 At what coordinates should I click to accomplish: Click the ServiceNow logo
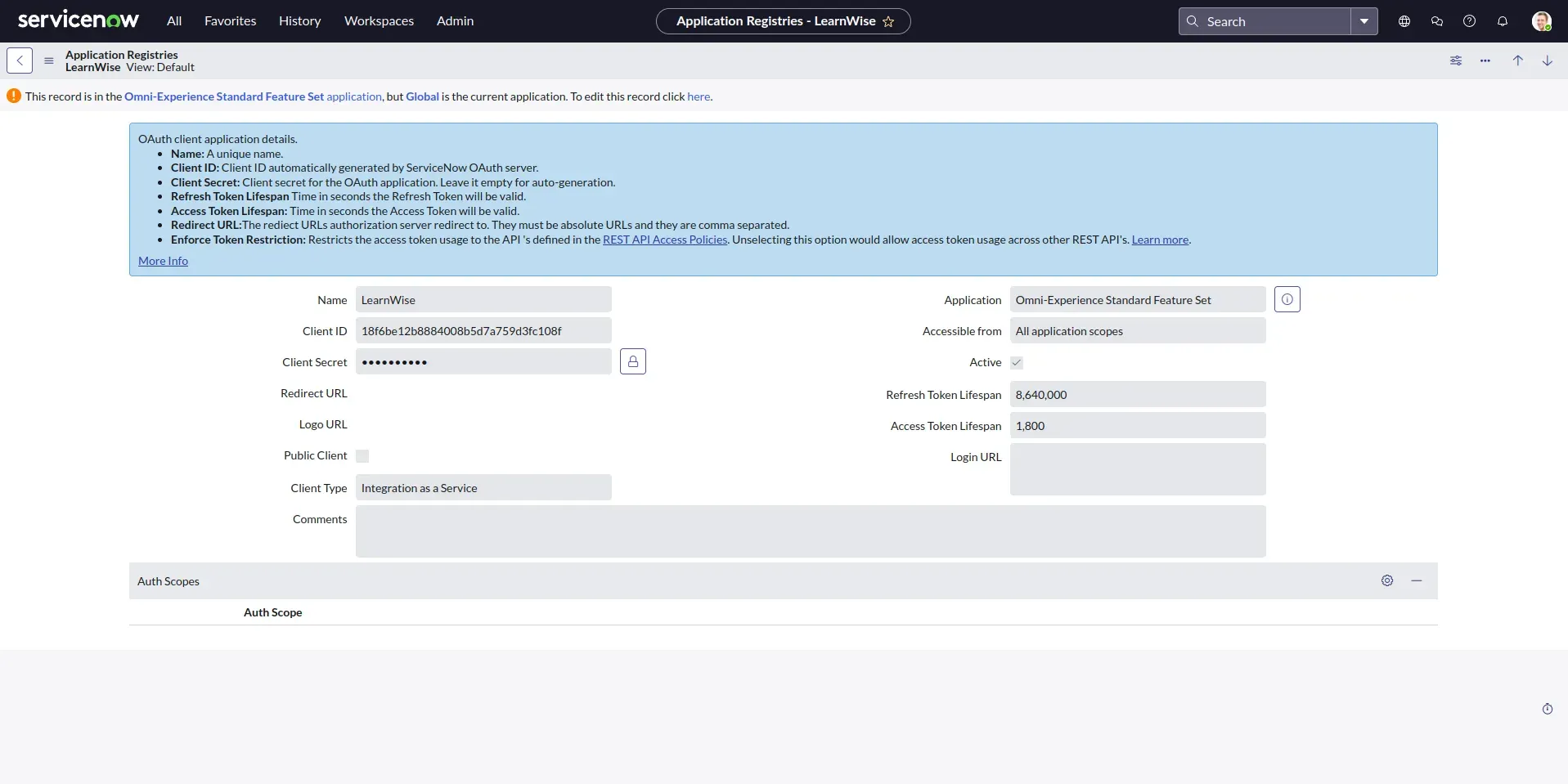79,20
